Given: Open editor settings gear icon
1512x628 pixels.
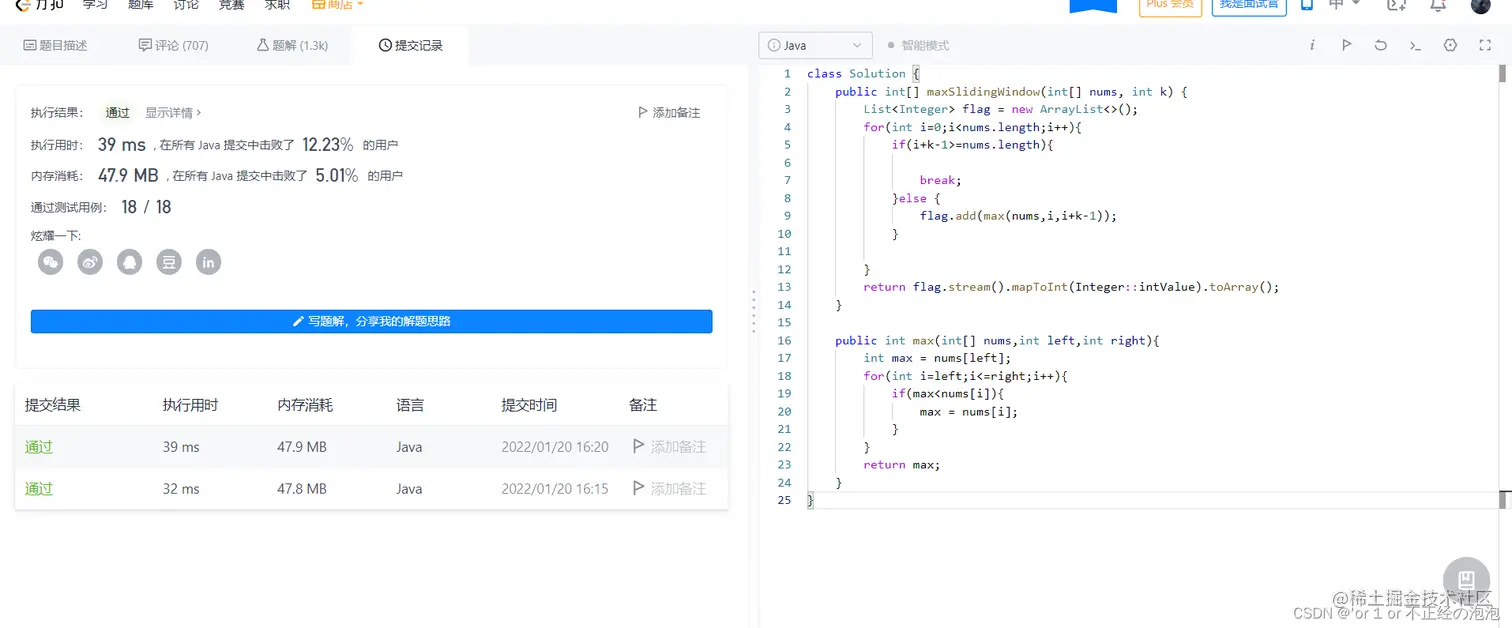Looking at the screenshot, I should [x=1451, y=45].
